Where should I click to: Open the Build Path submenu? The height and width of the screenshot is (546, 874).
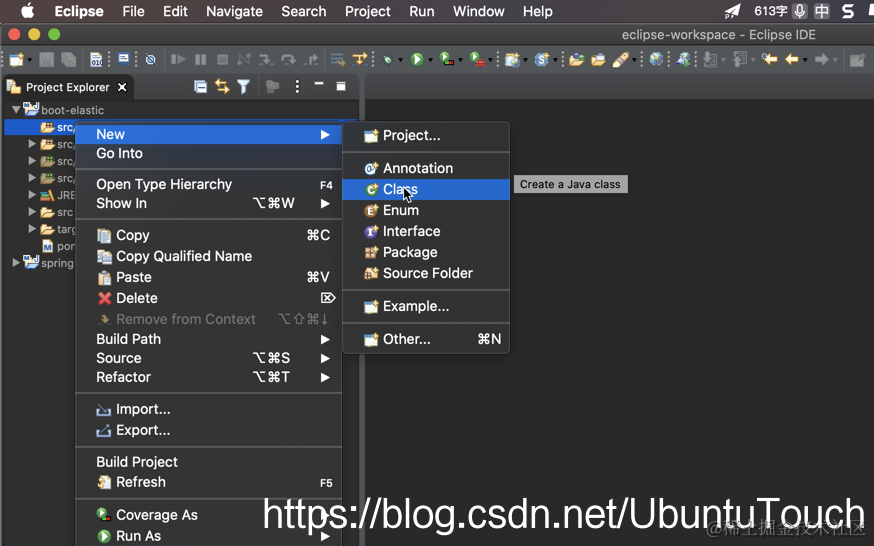208,339
